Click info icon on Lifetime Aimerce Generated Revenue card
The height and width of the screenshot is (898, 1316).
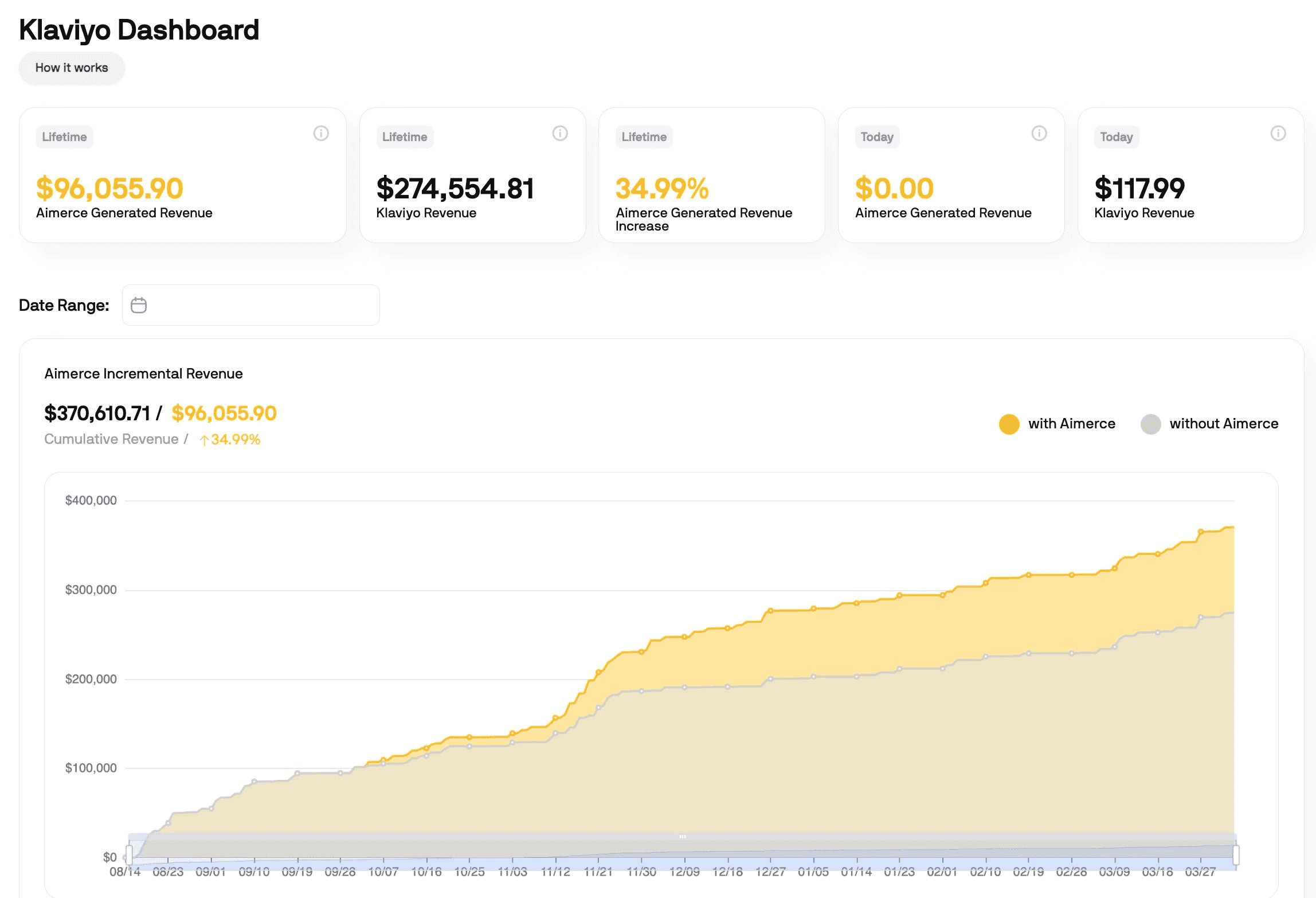[321, 134]
